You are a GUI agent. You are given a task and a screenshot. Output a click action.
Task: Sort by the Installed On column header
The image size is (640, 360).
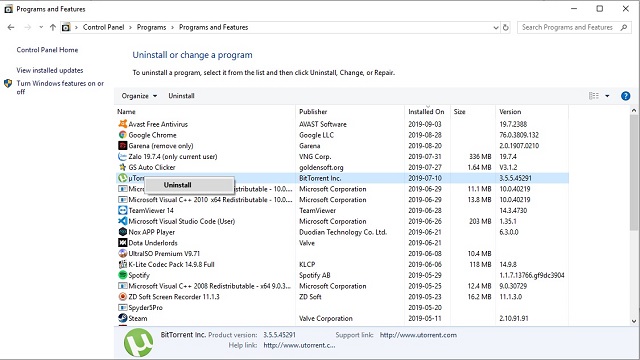click(427, 111)
